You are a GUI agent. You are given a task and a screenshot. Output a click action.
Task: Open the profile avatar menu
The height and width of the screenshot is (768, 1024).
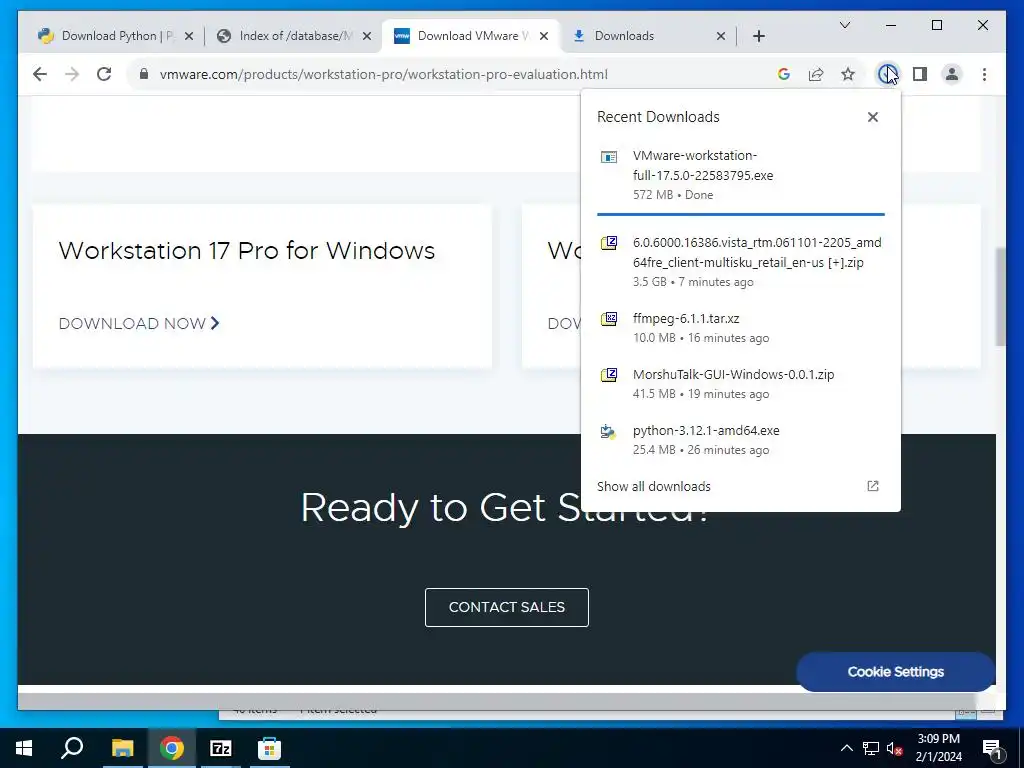(952, 74)
